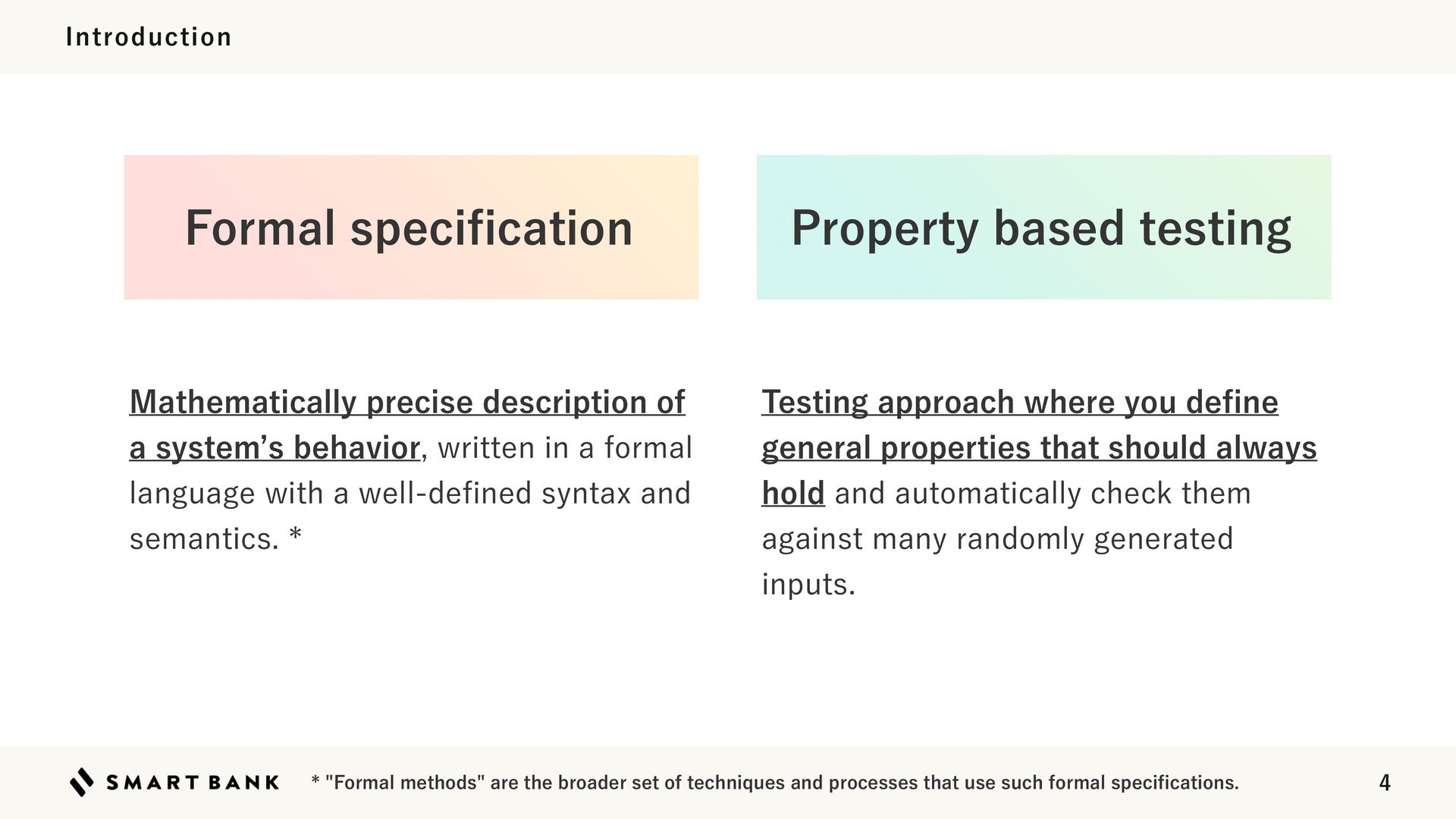Click underlined 'Mathematically precise description of' text
This screenshot has width=1456, height=819.
(x=406, y=402)
